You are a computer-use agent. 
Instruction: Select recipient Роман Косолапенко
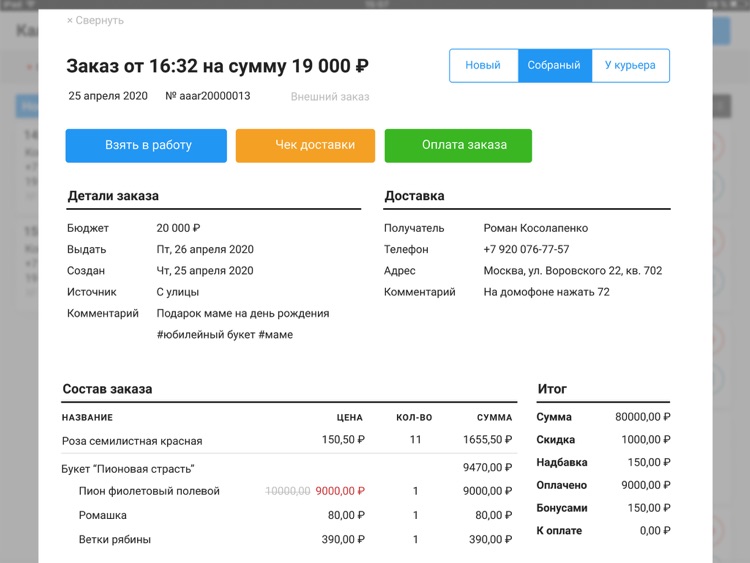coord(536,228)
